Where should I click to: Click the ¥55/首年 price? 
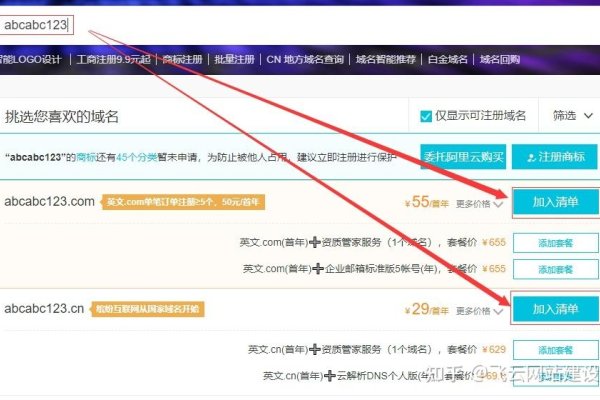(427, 202)
